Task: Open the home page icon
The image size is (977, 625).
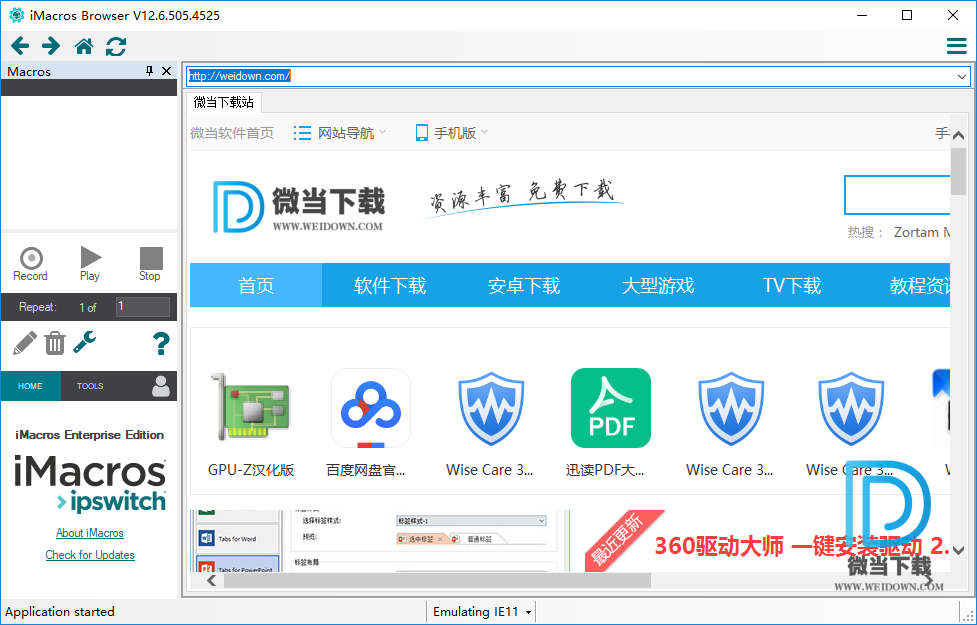Action: (84, 46)
